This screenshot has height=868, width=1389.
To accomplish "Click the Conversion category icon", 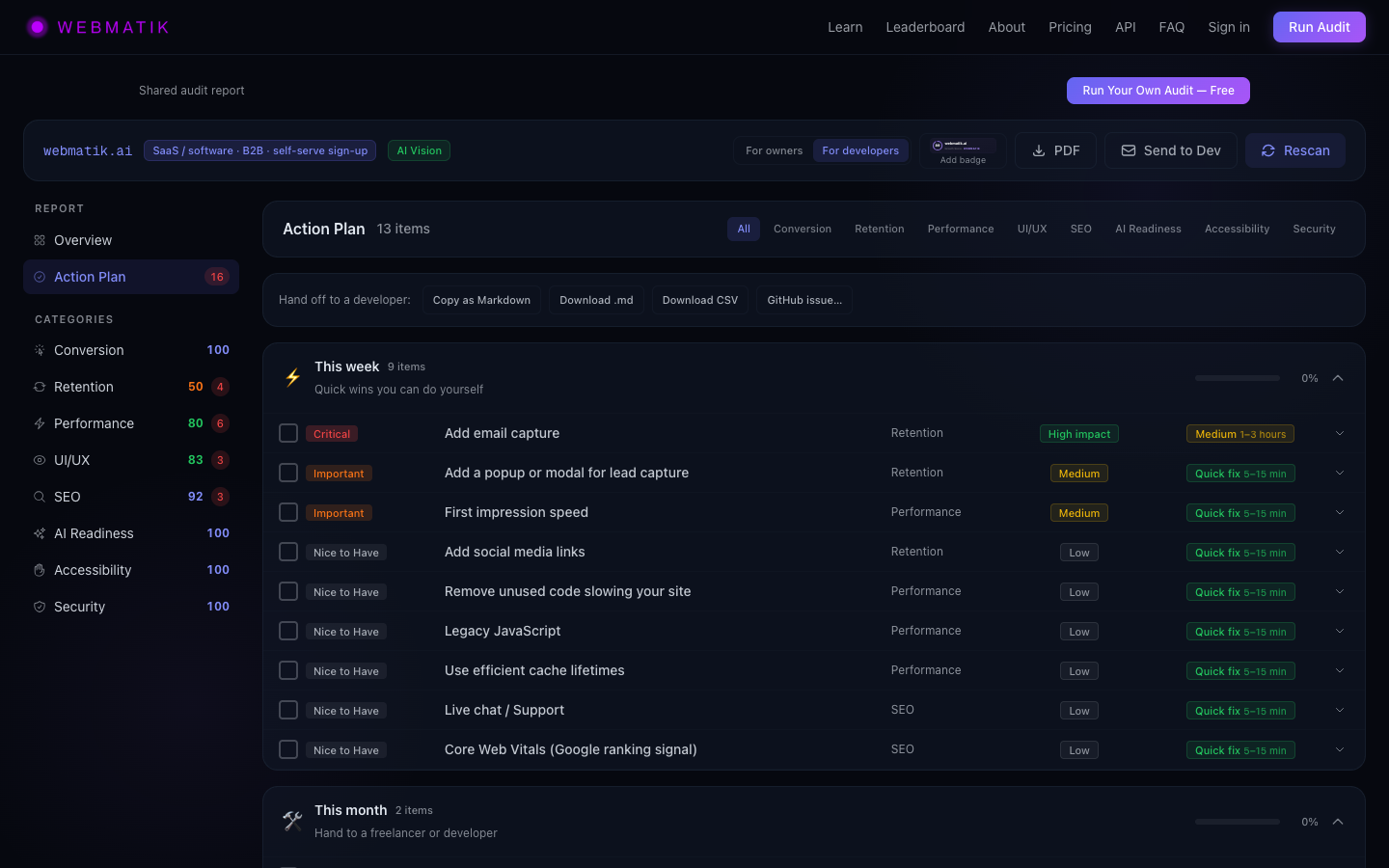I will pos(40,350).
